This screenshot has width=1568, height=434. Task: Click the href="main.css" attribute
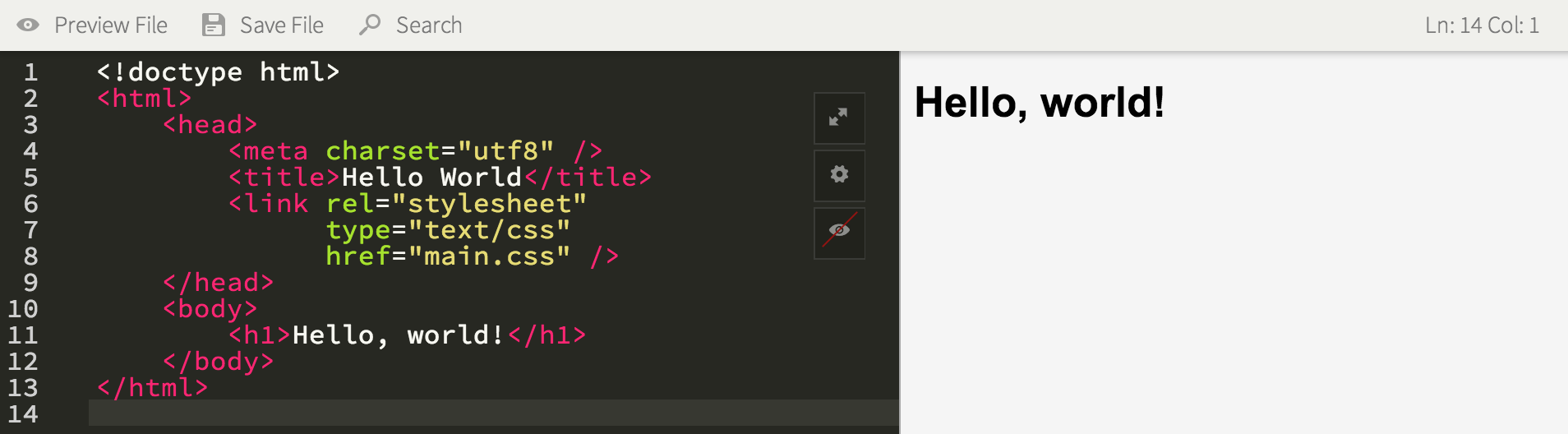point(448,256)
